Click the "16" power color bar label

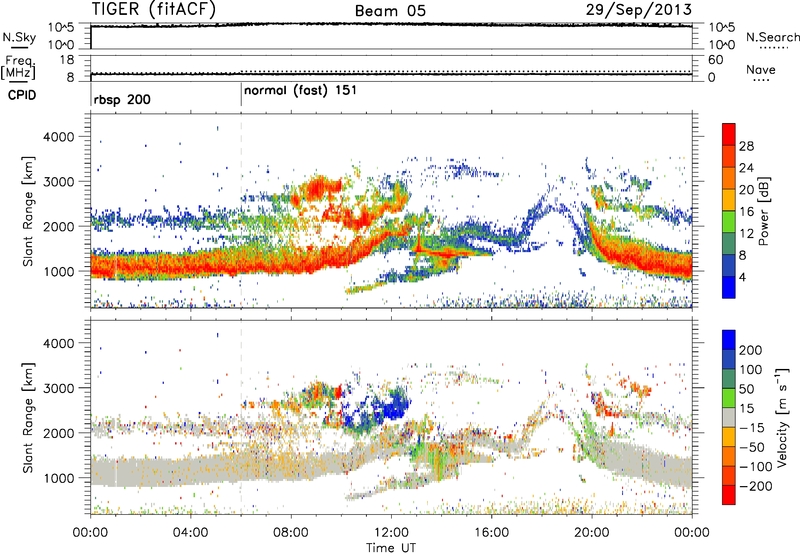746,212
